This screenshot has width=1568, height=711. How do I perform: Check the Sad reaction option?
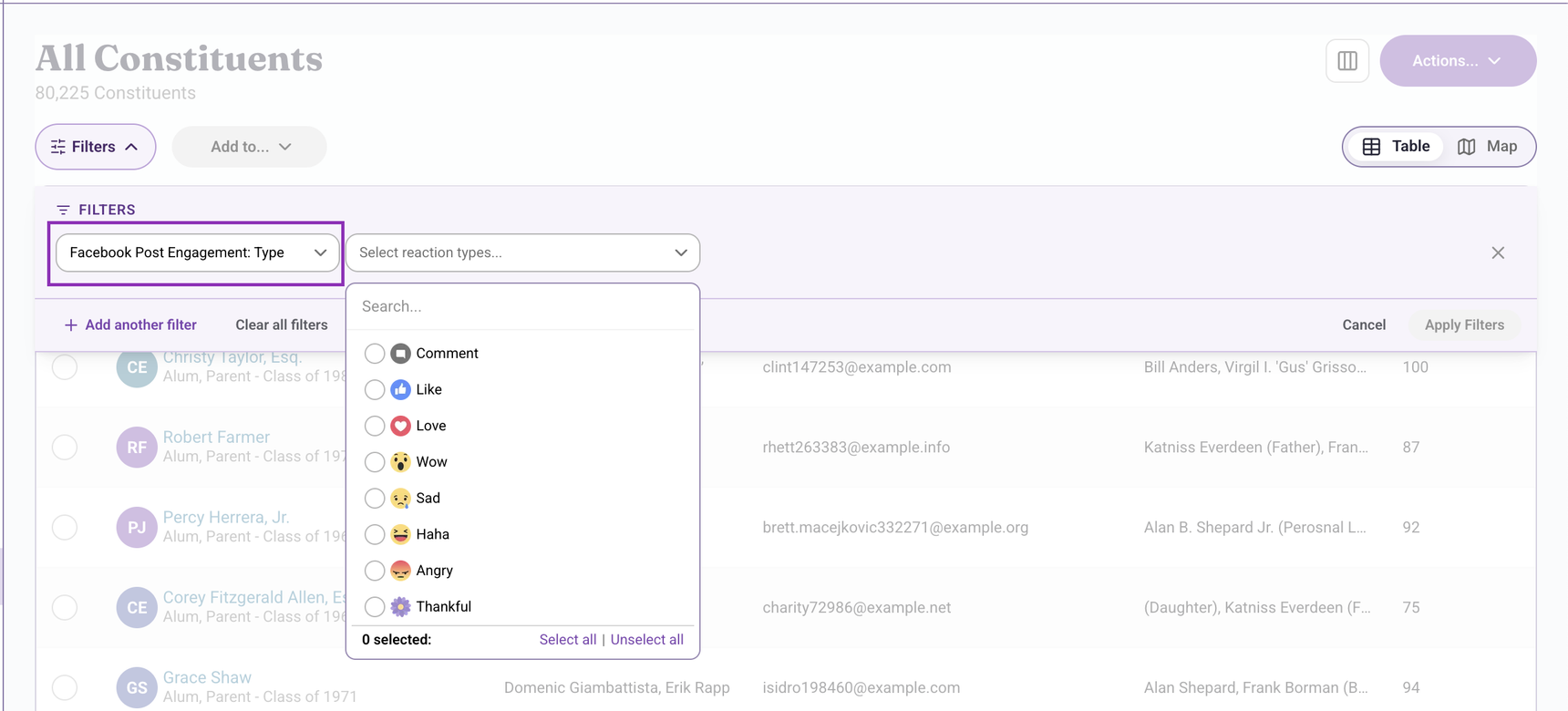pyautogui.click(x=375, y=499)
